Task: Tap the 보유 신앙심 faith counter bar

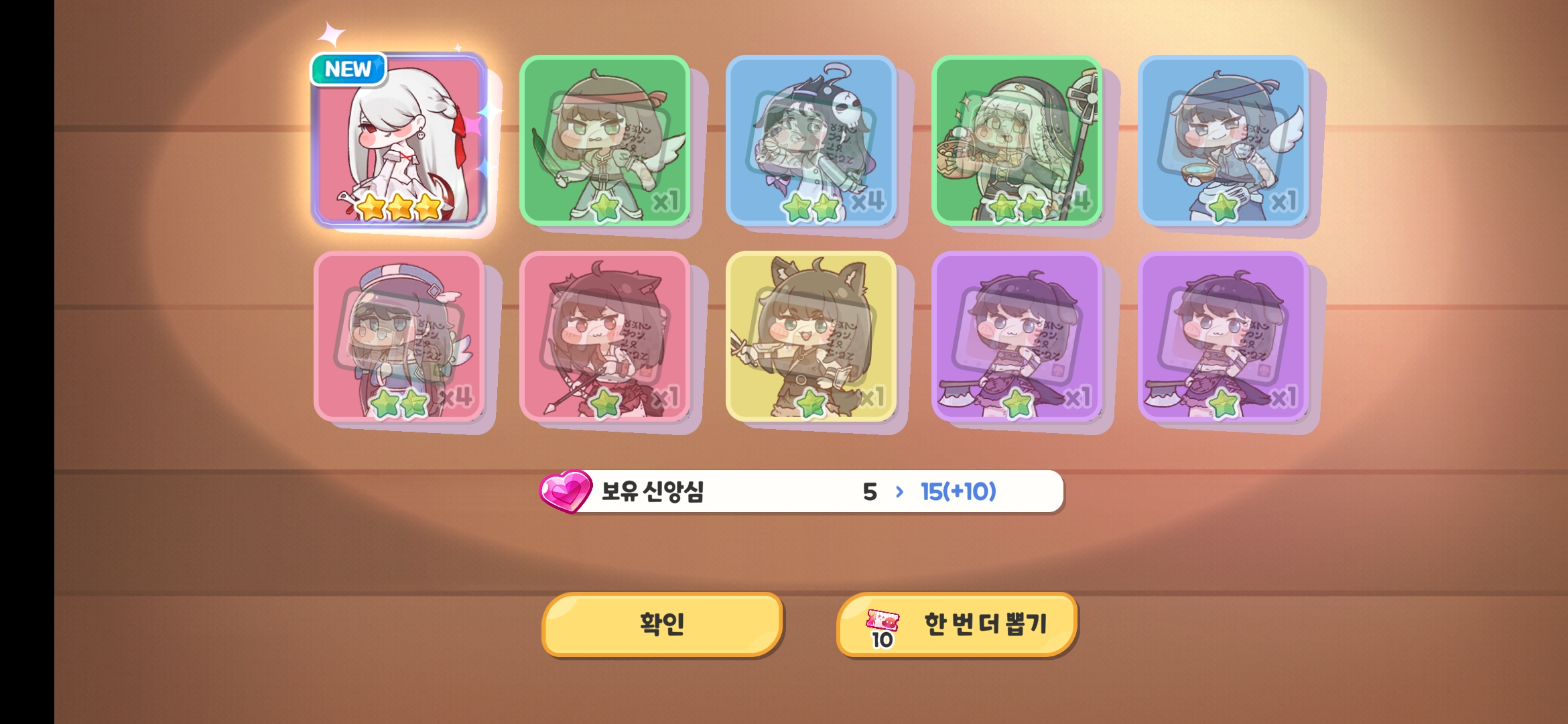Action: click(x=801, y=491)
